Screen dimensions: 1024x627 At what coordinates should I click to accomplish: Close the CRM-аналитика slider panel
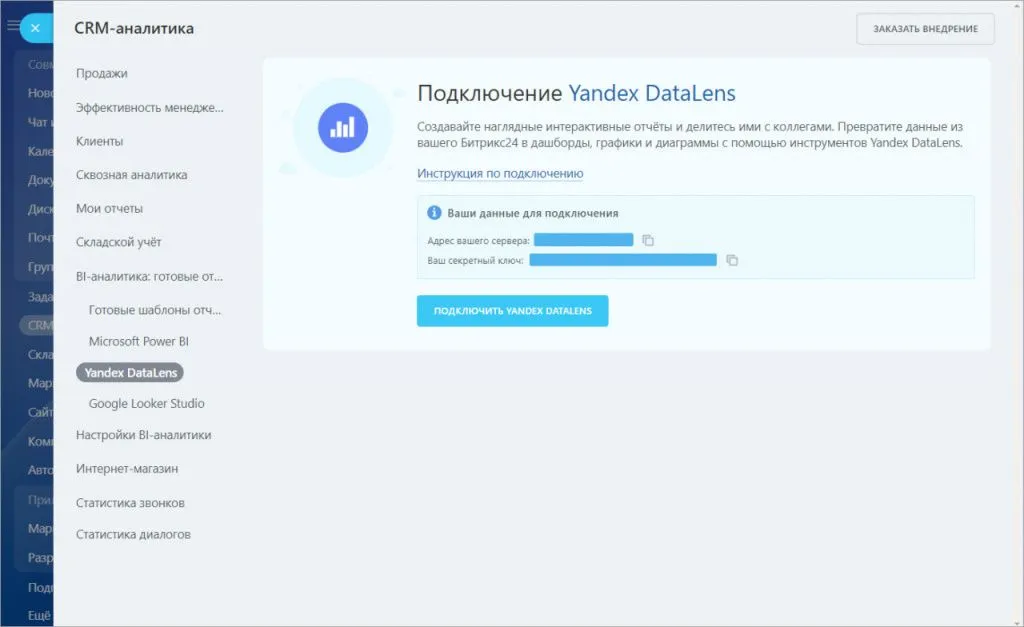coord(36,28)
